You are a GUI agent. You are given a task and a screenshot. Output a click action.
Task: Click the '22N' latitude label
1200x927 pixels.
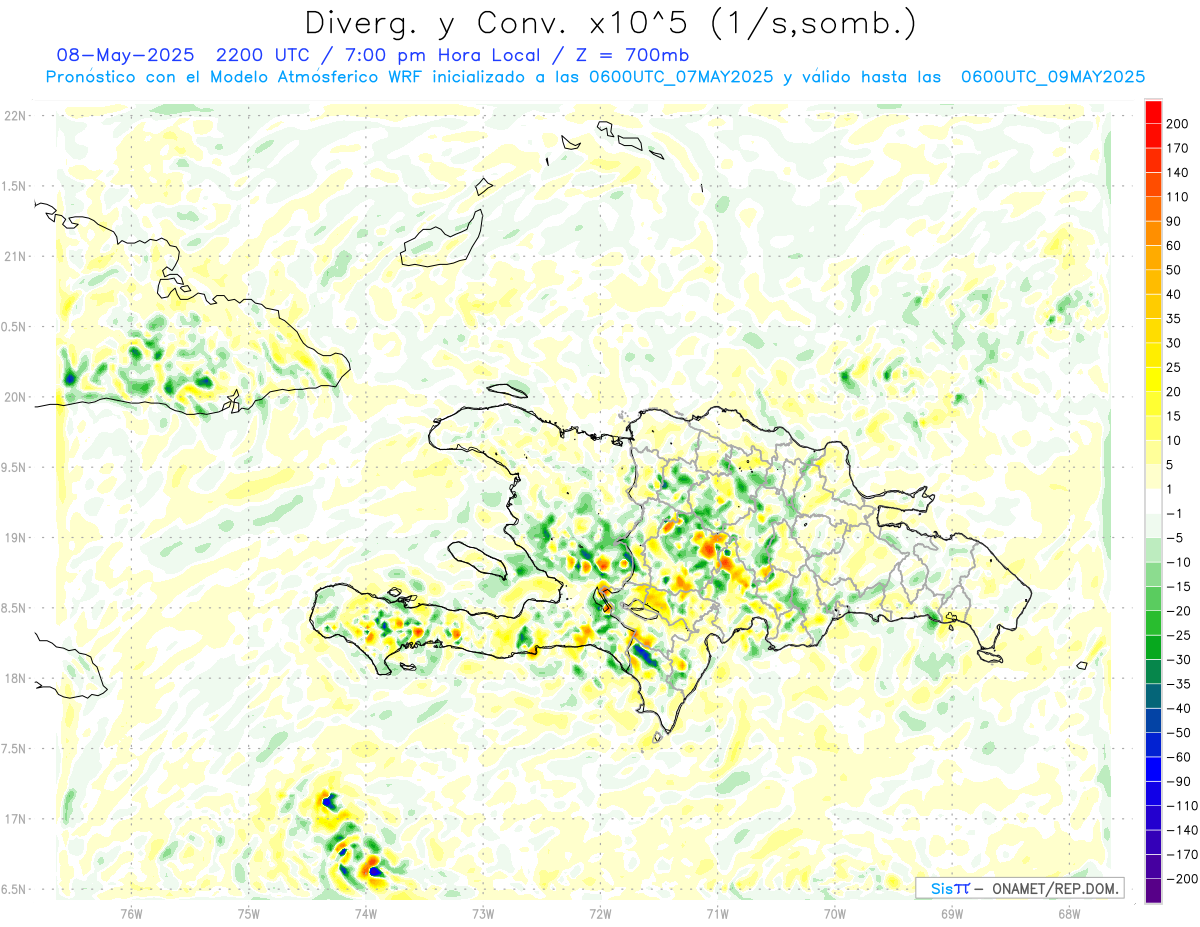click(x=14, y=116)
